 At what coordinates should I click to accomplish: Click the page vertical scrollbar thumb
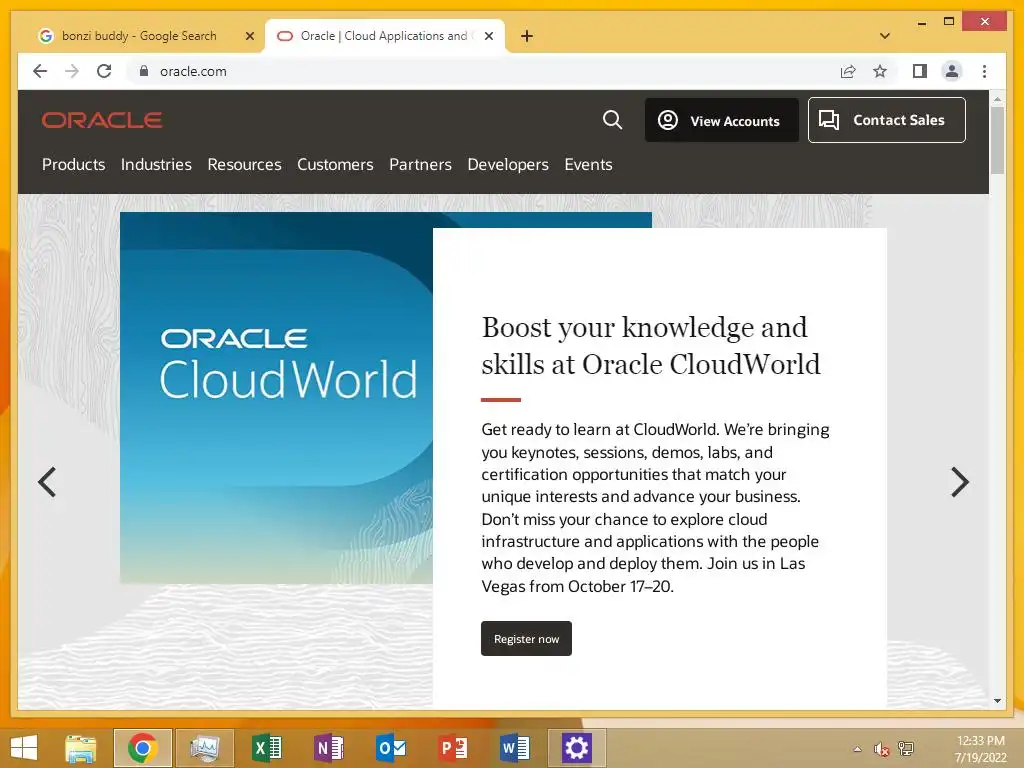tap(997, 140)
